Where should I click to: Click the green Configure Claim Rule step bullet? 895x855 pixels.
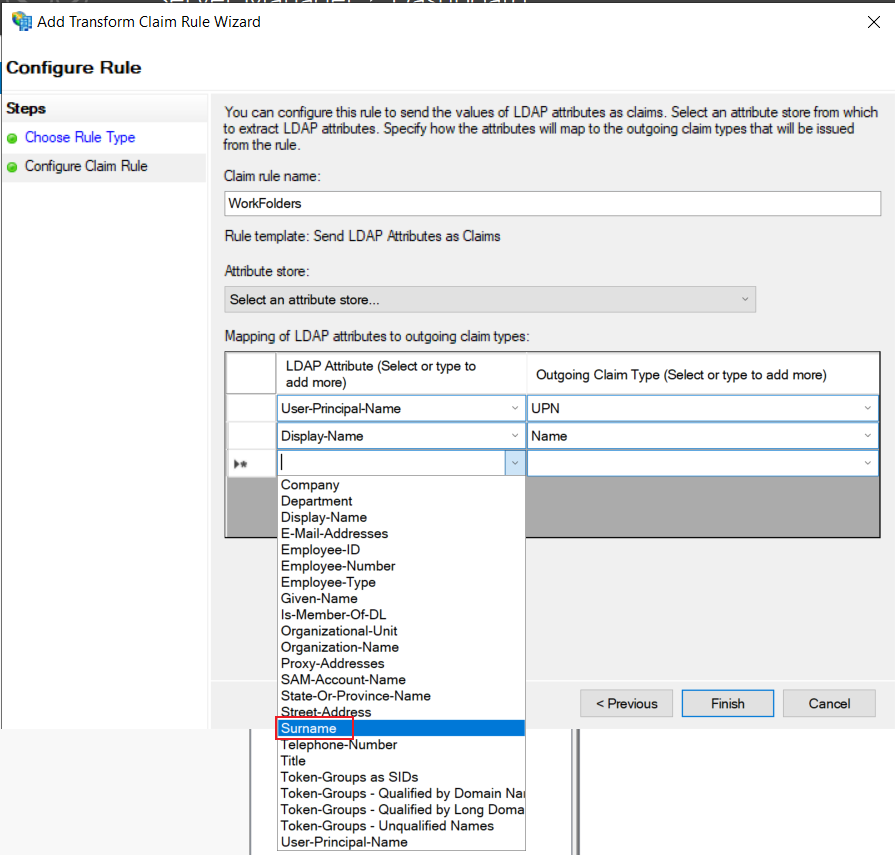click(12, 167)
